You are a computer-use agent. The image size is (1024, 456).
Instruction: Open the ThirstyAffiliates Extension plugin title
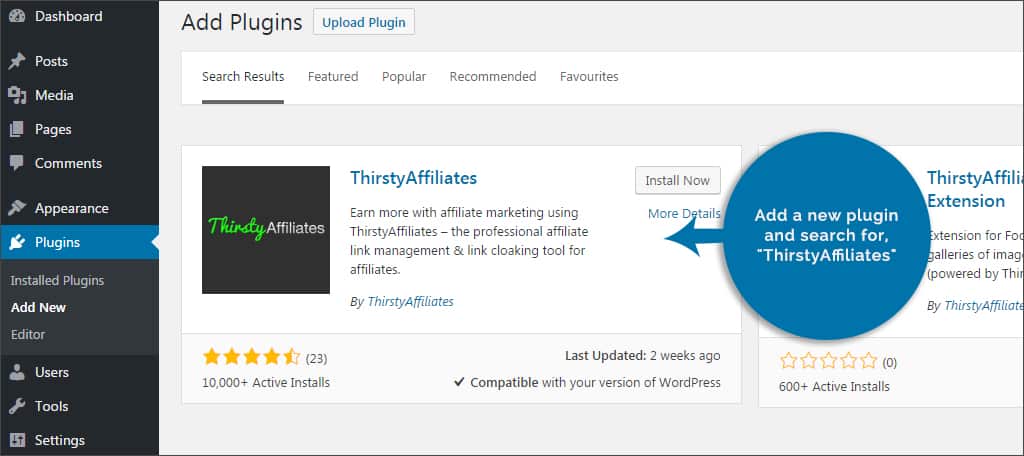tap(975, 189)
